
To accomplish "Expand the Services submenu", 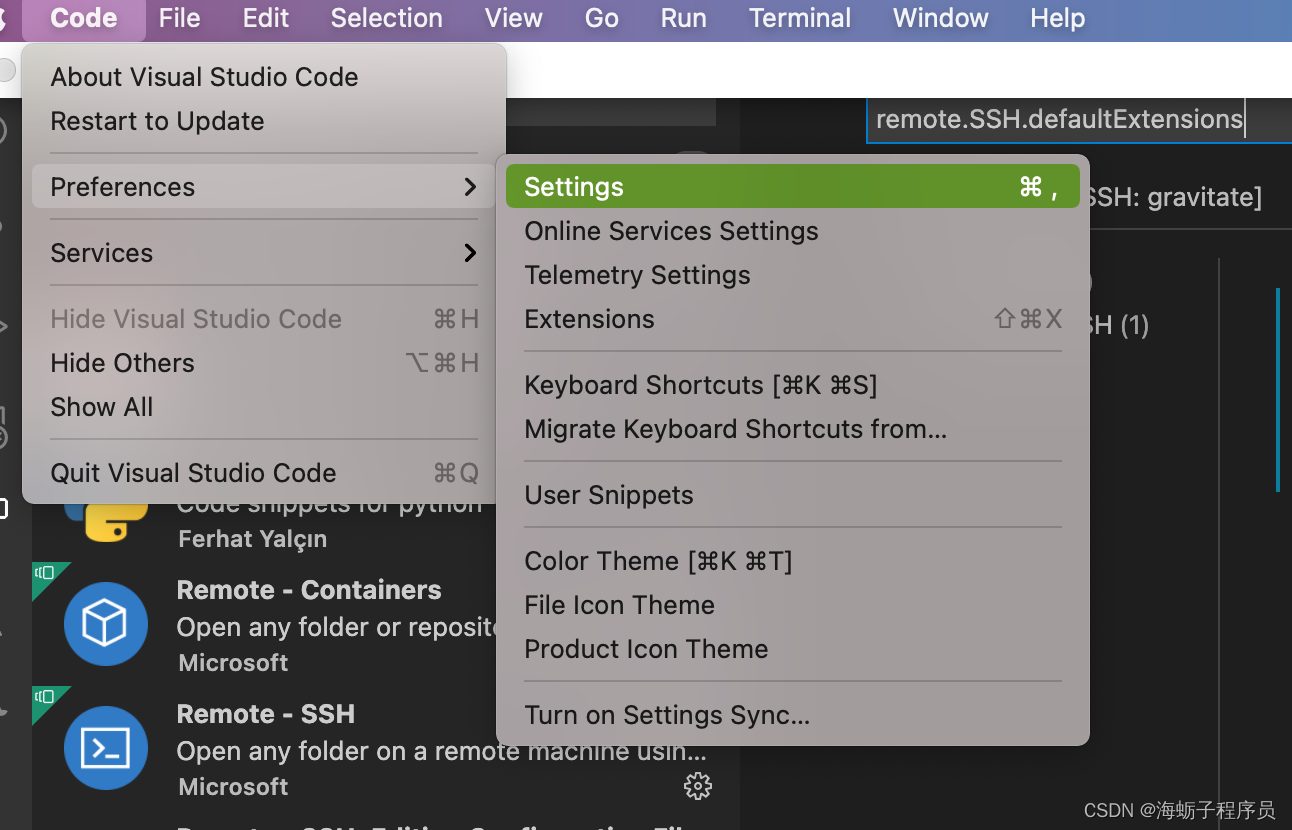I will (x=264, y=253).
